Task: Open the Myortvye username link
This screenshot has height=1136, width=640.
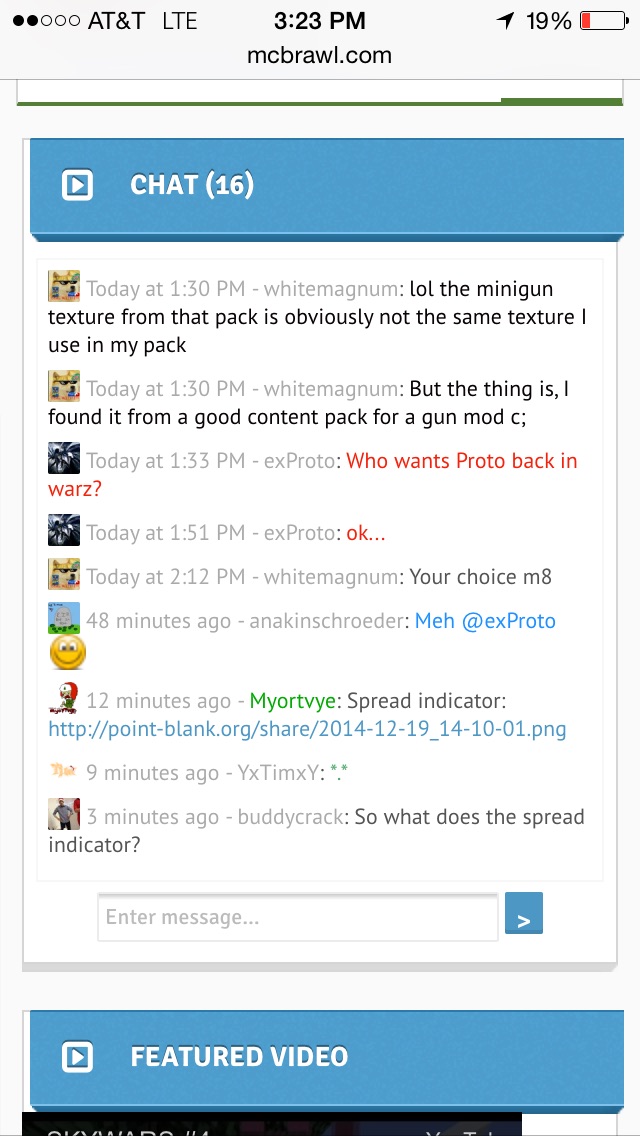Action: point(293,701)
